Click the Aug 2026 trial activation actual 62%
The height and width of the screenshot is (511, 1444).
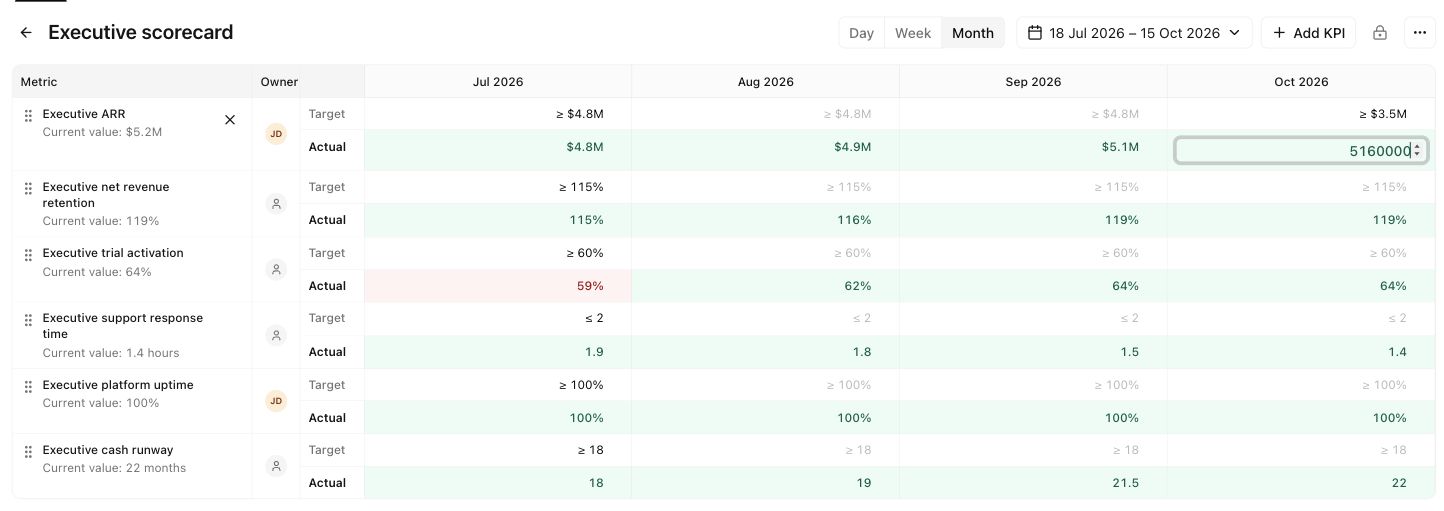click(857, 286)
